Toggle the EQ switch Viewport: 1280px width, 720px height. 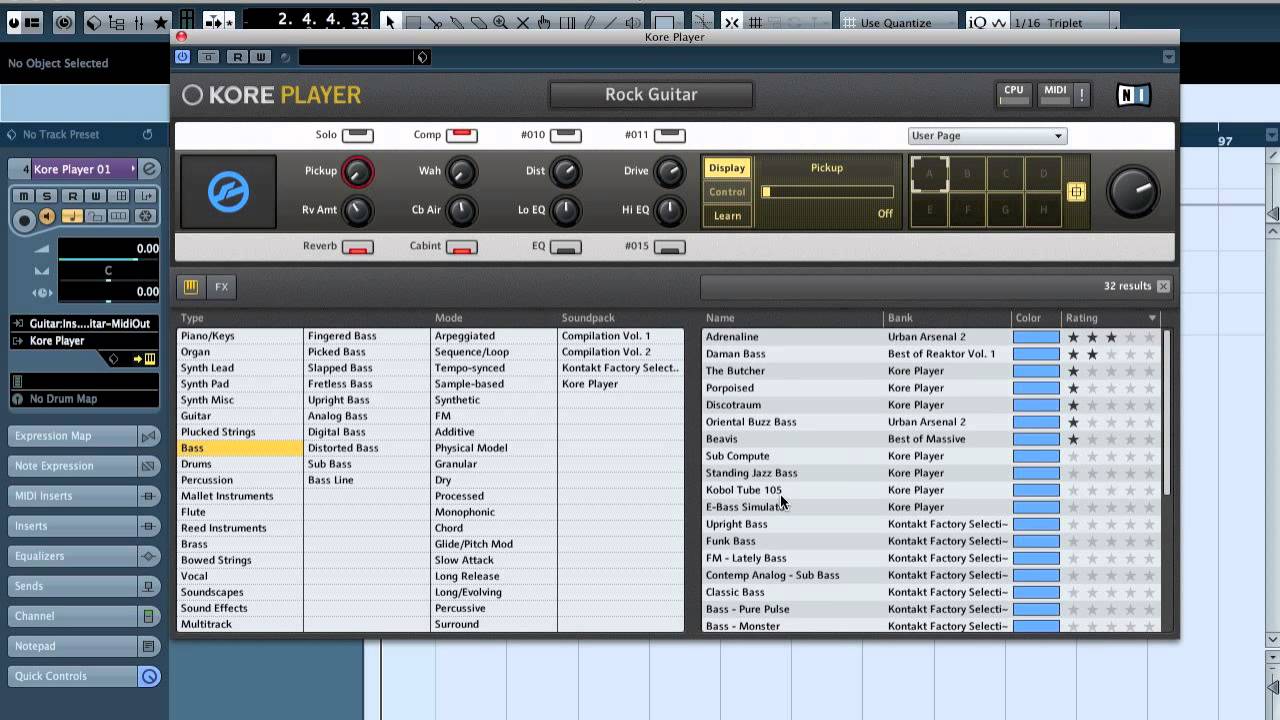(x=565, y=247)
